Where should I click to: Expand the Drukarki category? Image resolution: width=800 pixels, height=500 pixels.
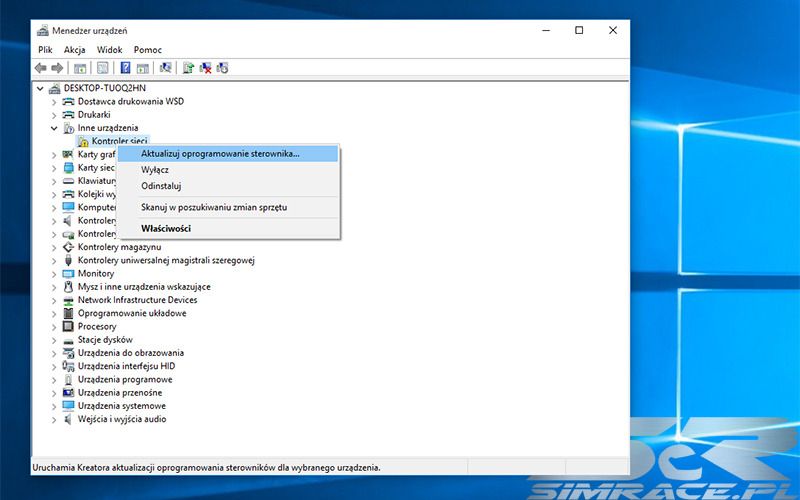54,115
